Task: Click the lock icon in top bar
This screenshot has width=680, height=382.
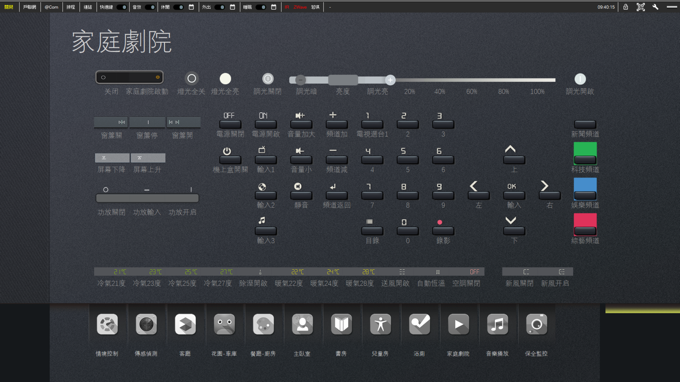Action: 625,7
